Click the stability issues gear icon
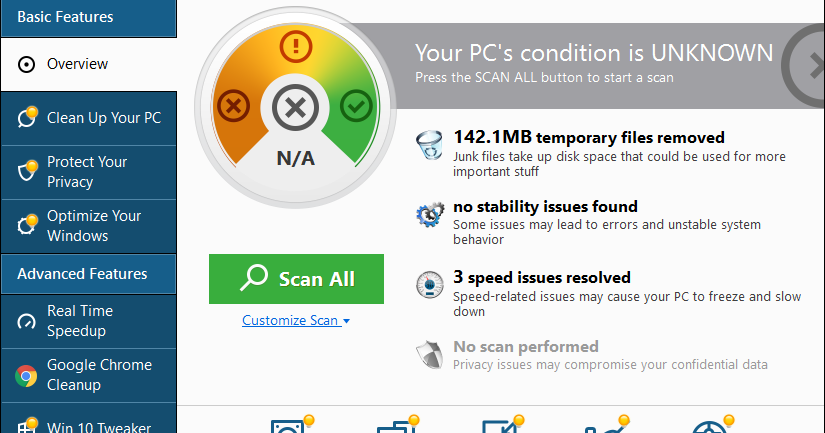The image size is (825, 433). coord(430,214)
